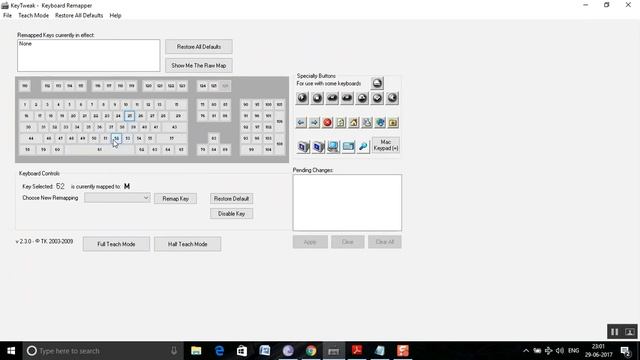Select key 52 on the keyboard
Viewport: 640px width, 360px height.
pos(117,138)
